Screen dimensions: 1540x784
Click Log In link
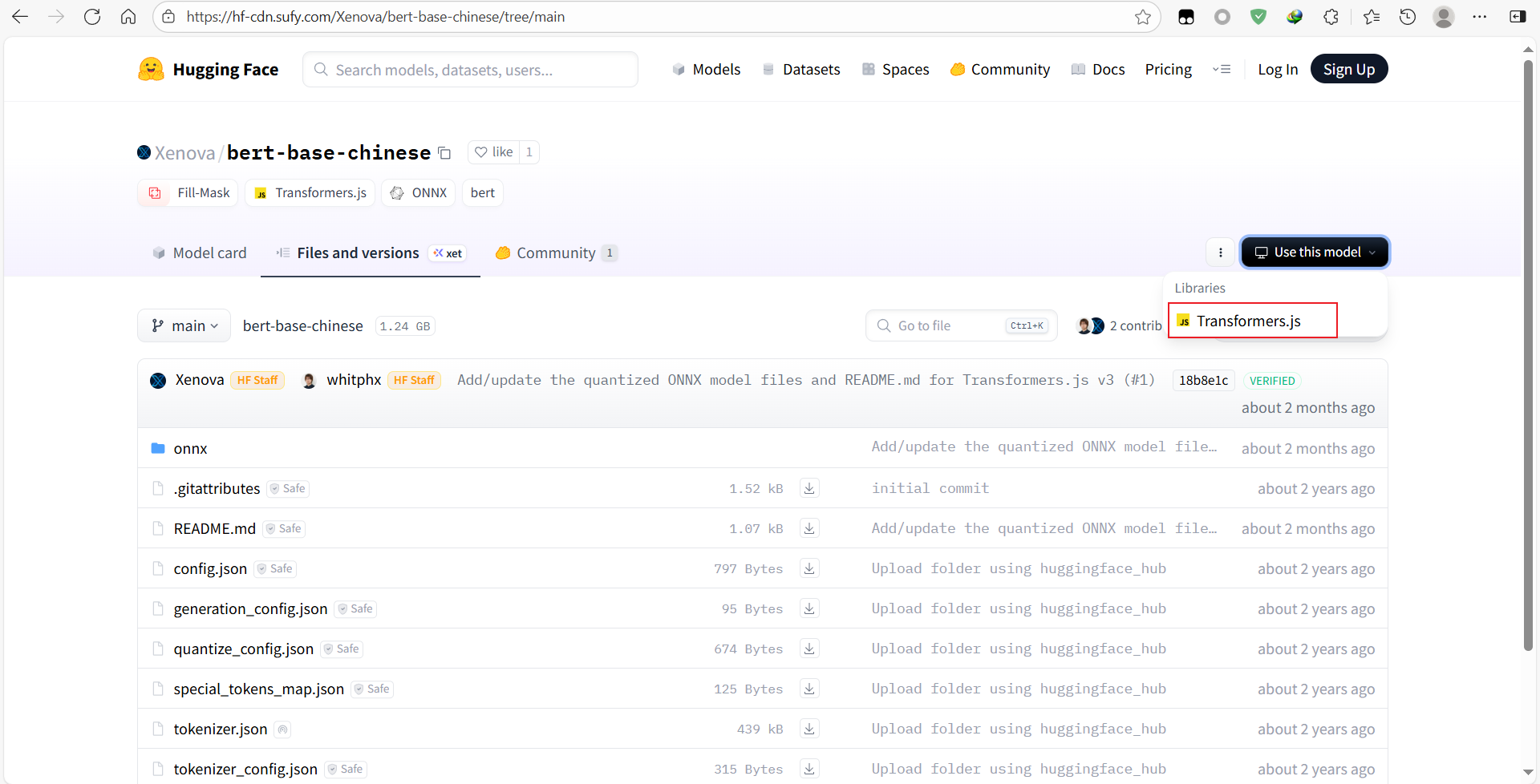click(x=1278, y=70)
